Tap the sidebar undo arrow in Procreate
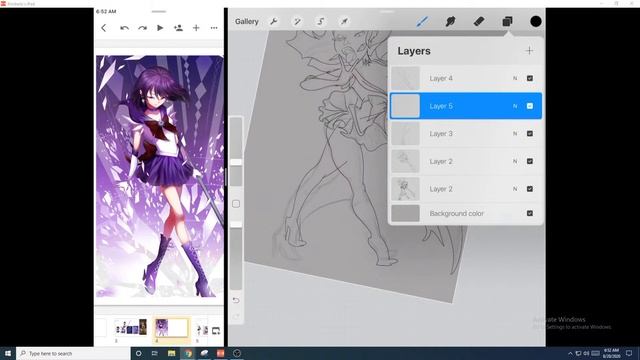 [x=236, y=300]
